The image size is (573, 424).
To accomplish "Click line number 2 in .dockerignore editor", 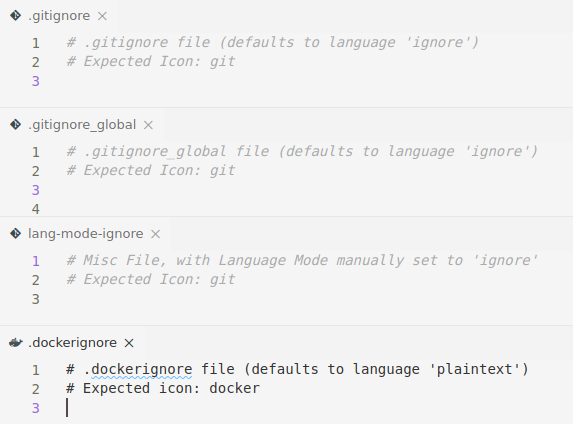I will click(x=35, y=389).
